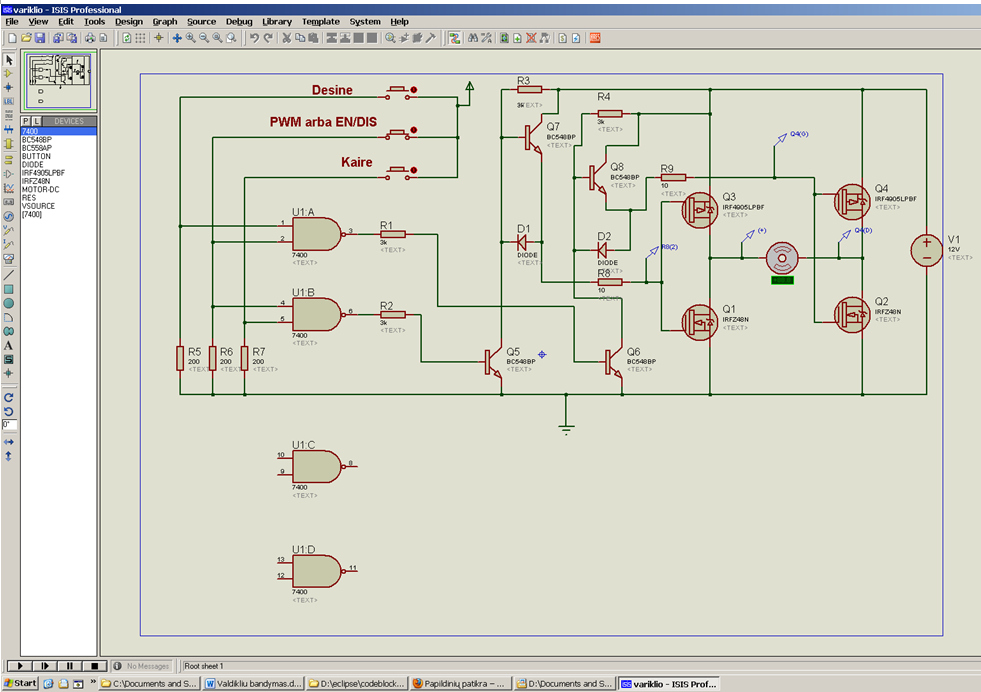Select the Wire Label tool
Viewport: 981px width, 692px height.
[9, 101]
